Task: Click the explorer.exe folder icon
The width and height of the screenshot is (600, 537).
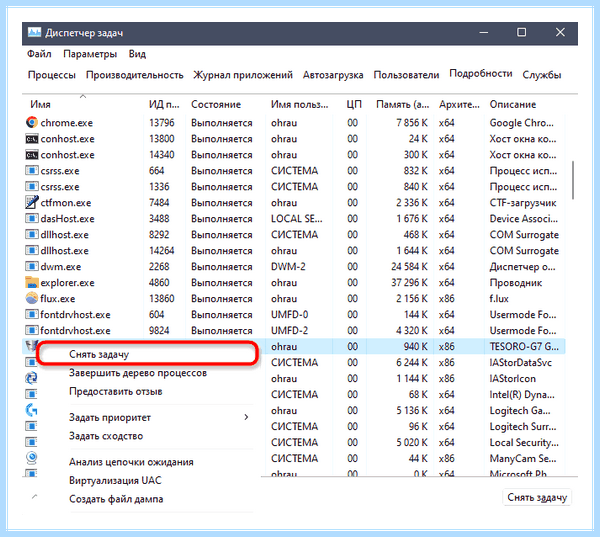Action: pyautogui.click(x=32, y=282)
